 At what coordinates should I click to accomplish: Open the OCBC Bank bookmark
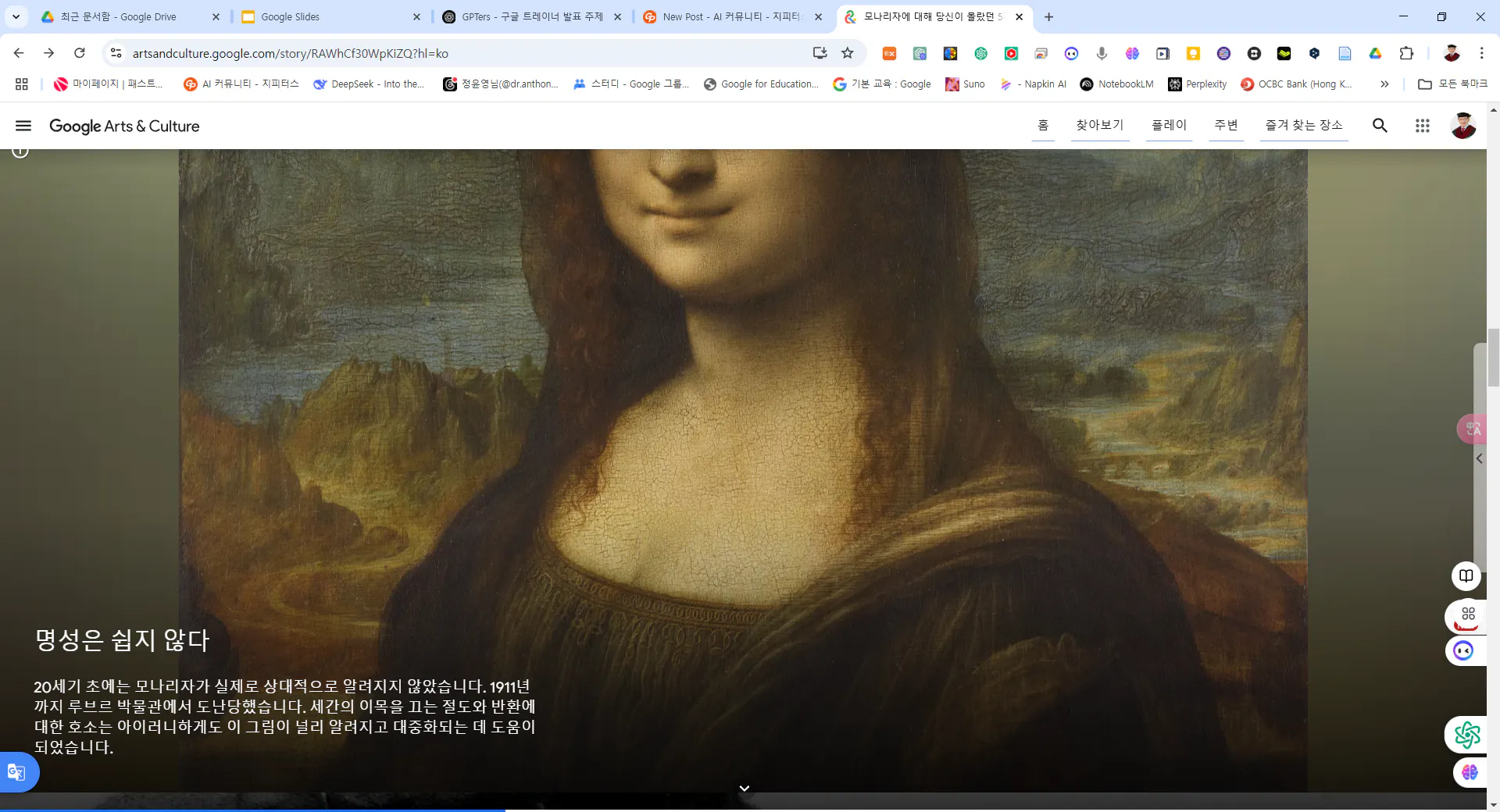tap(1296, 84)
